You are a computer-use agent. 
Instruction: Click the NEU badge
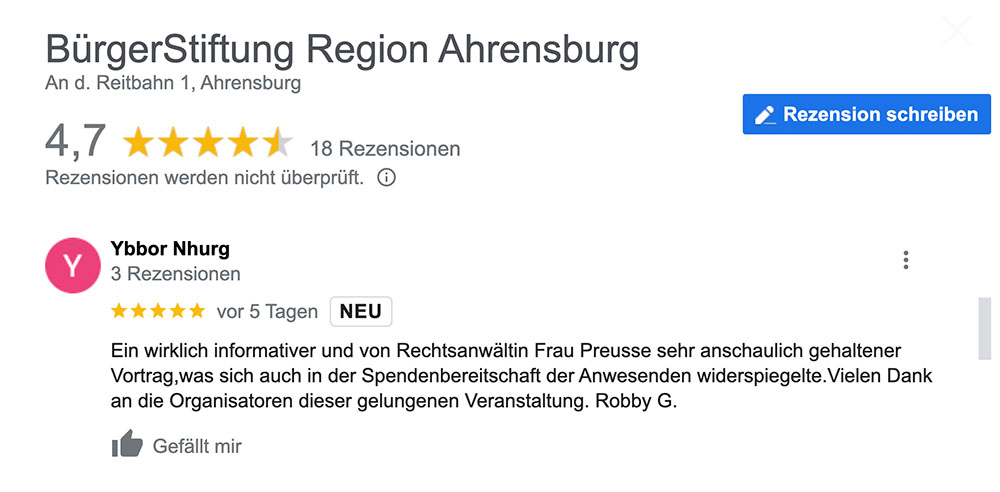tap(361, 311)
